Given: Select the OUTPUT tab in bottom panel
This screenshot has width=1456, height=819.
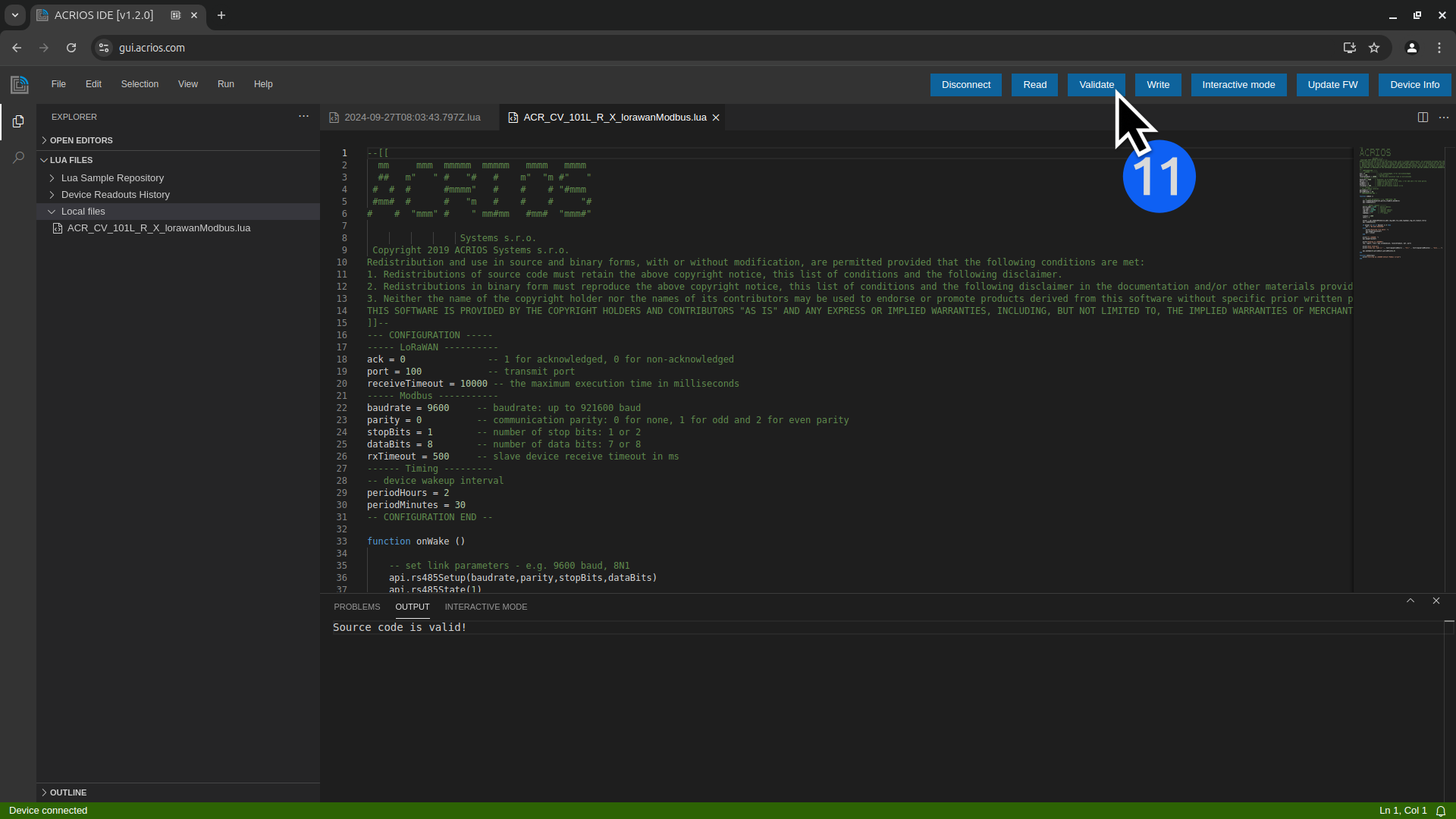Looking at the screenshot, I should (412, 606).
